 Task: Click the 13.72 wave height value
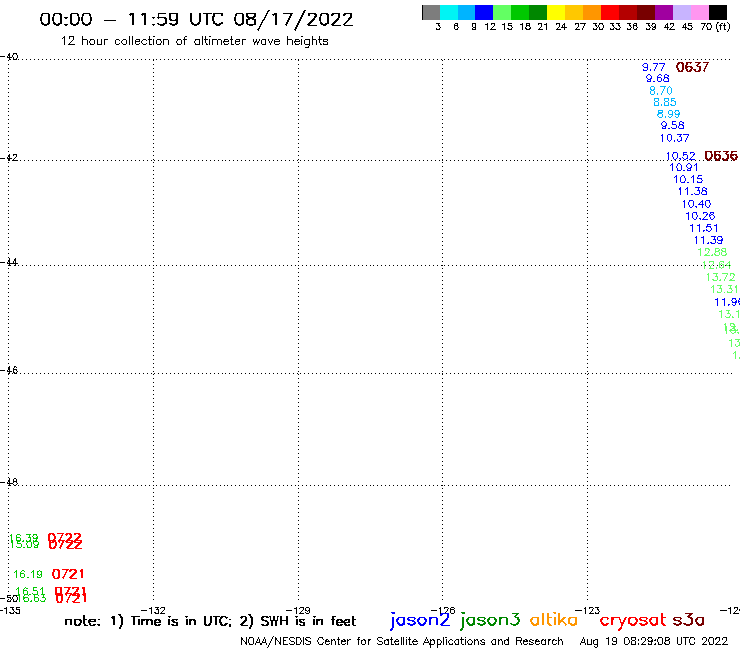tap(721, 277)
